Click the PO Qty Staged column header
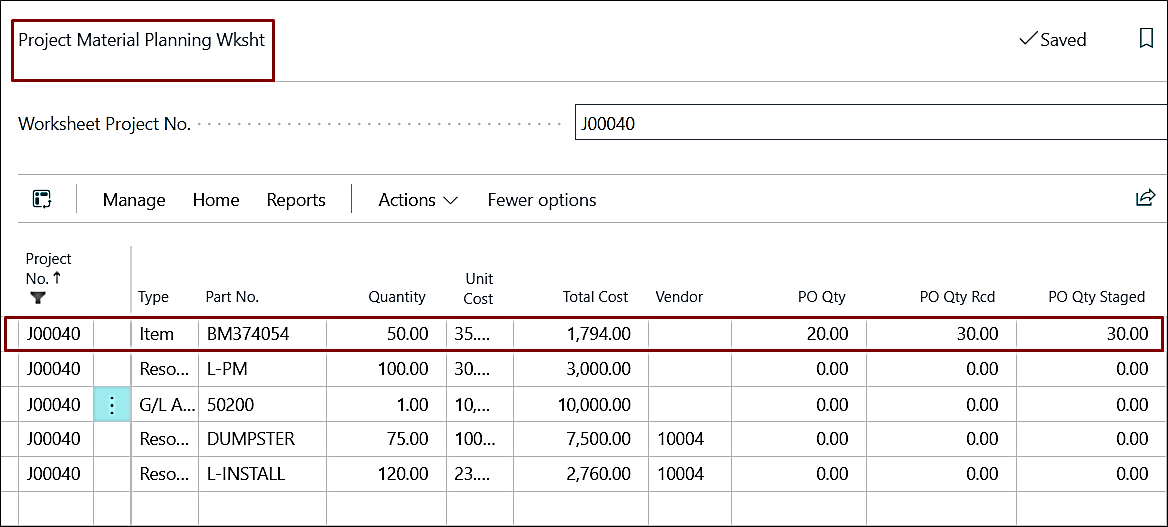This screenshot has height=527, width=1168. coord(1096,297)
